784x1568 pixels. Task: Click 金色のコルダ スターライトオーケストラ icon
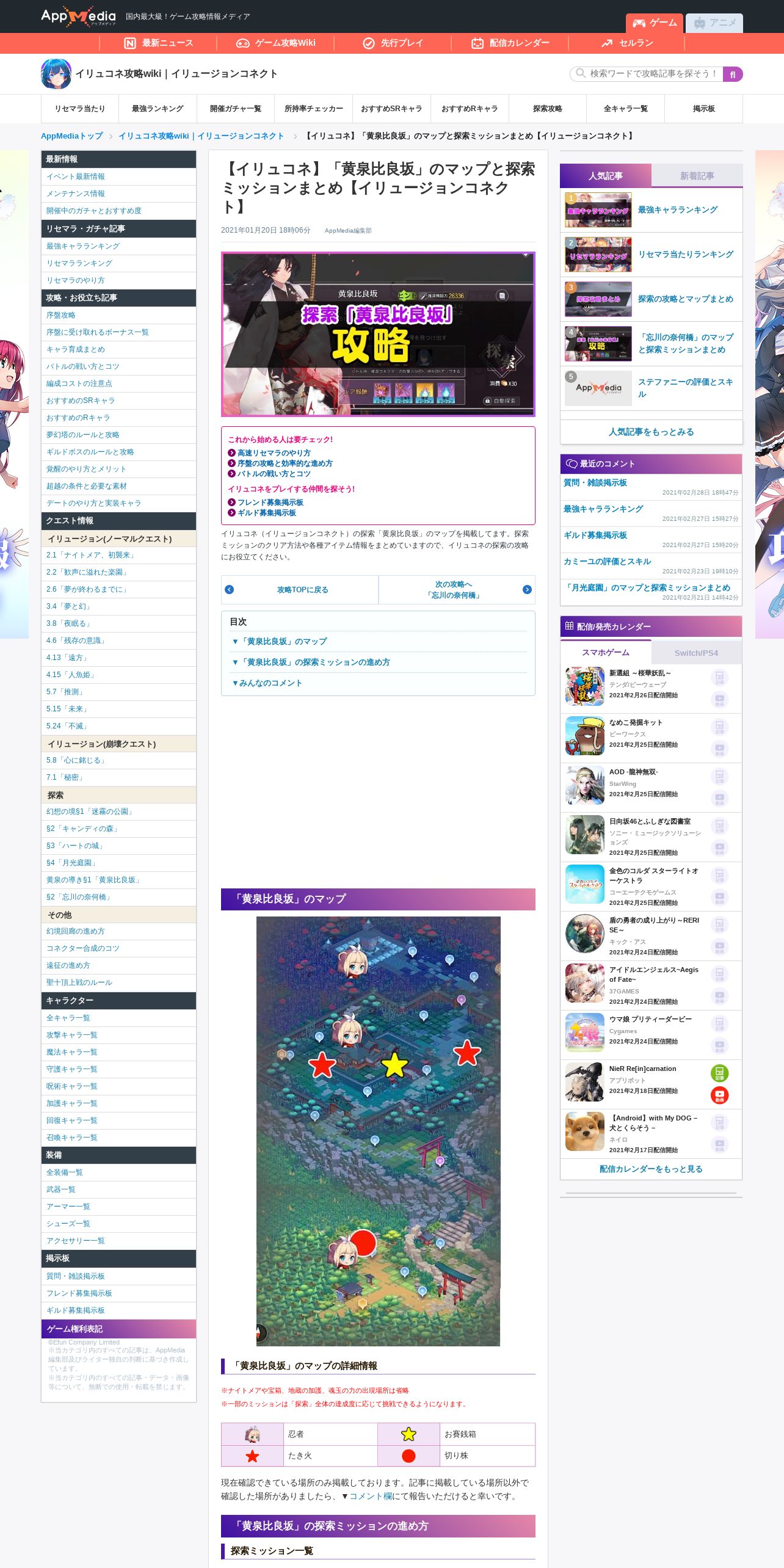tap(584, 884)
